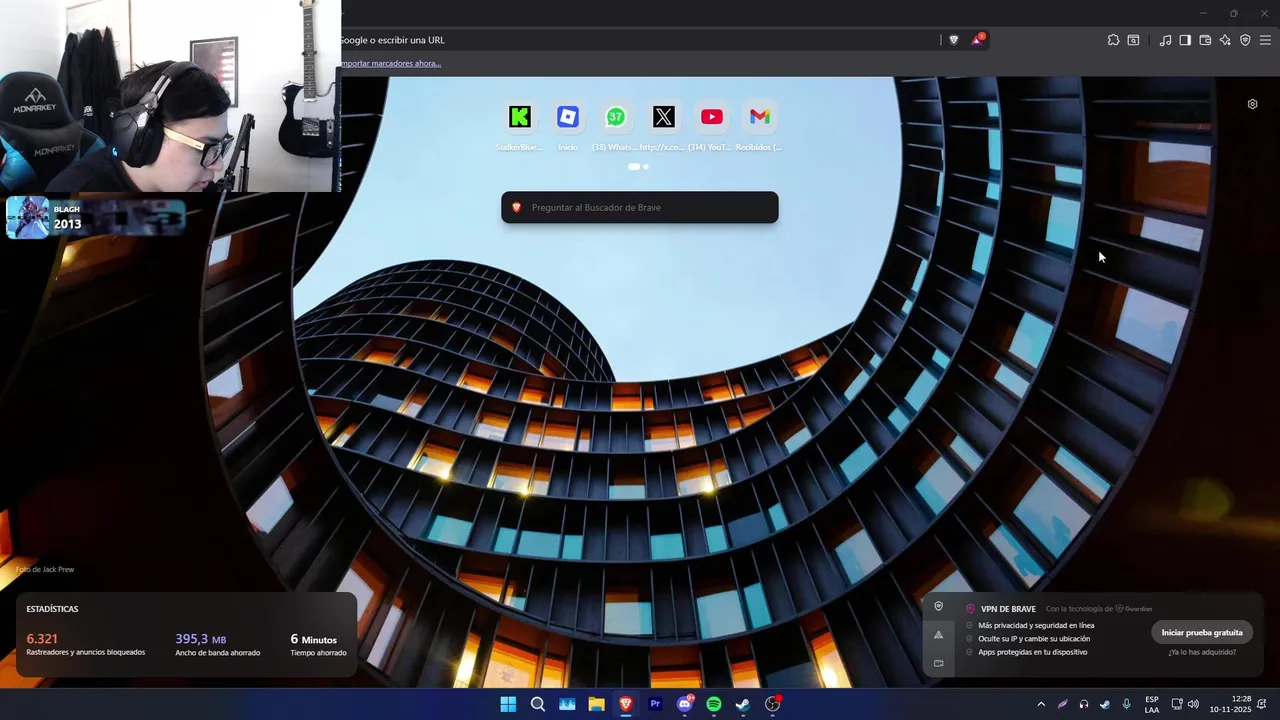Open Discord from taskbar
This screenshot has width=1280, height=720.
[685, 704]
